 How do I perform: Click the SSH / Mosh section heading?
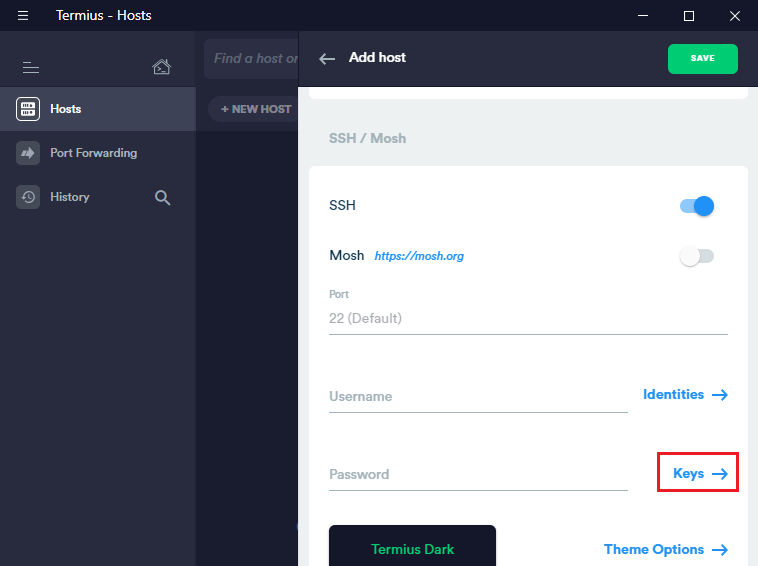pyautogui.click(x=367, y=138)
